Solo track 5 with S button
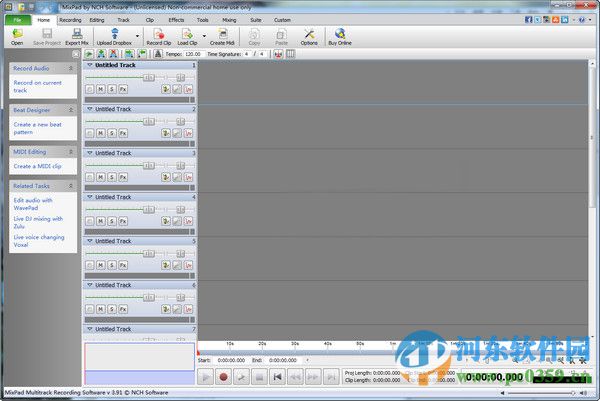 [x=112, y=265]
